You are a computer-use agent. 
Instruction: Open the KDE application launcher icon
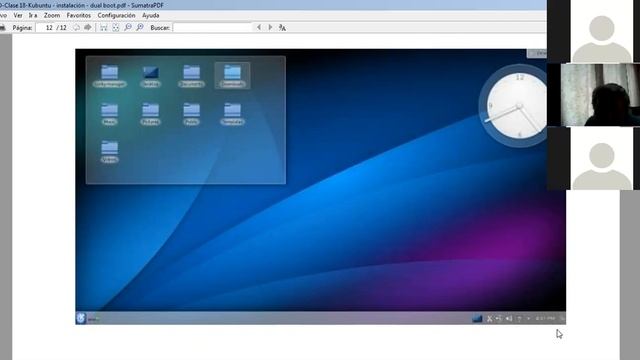click(81, 318)
